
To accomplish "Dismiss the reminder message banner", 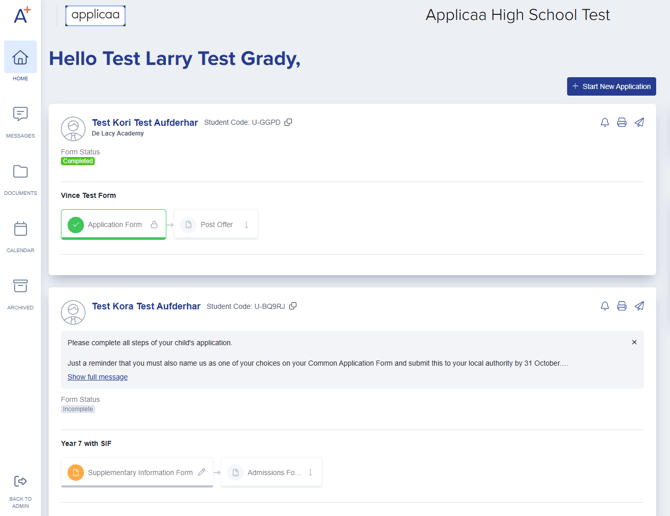I will click(634, 342).
